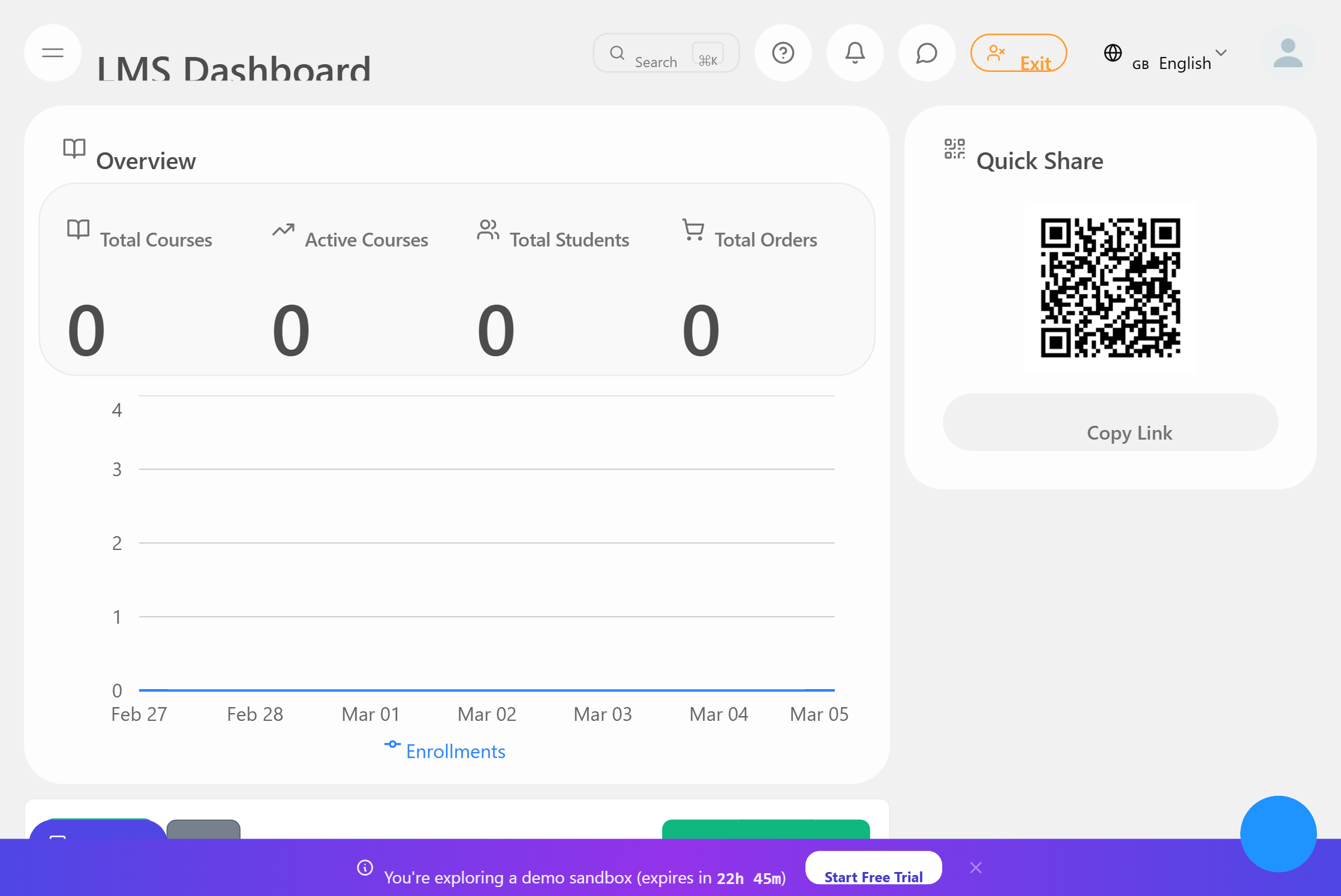1341x896 pixels.
Task: Click the QR code image
Action: click(x=1110, y=288)
